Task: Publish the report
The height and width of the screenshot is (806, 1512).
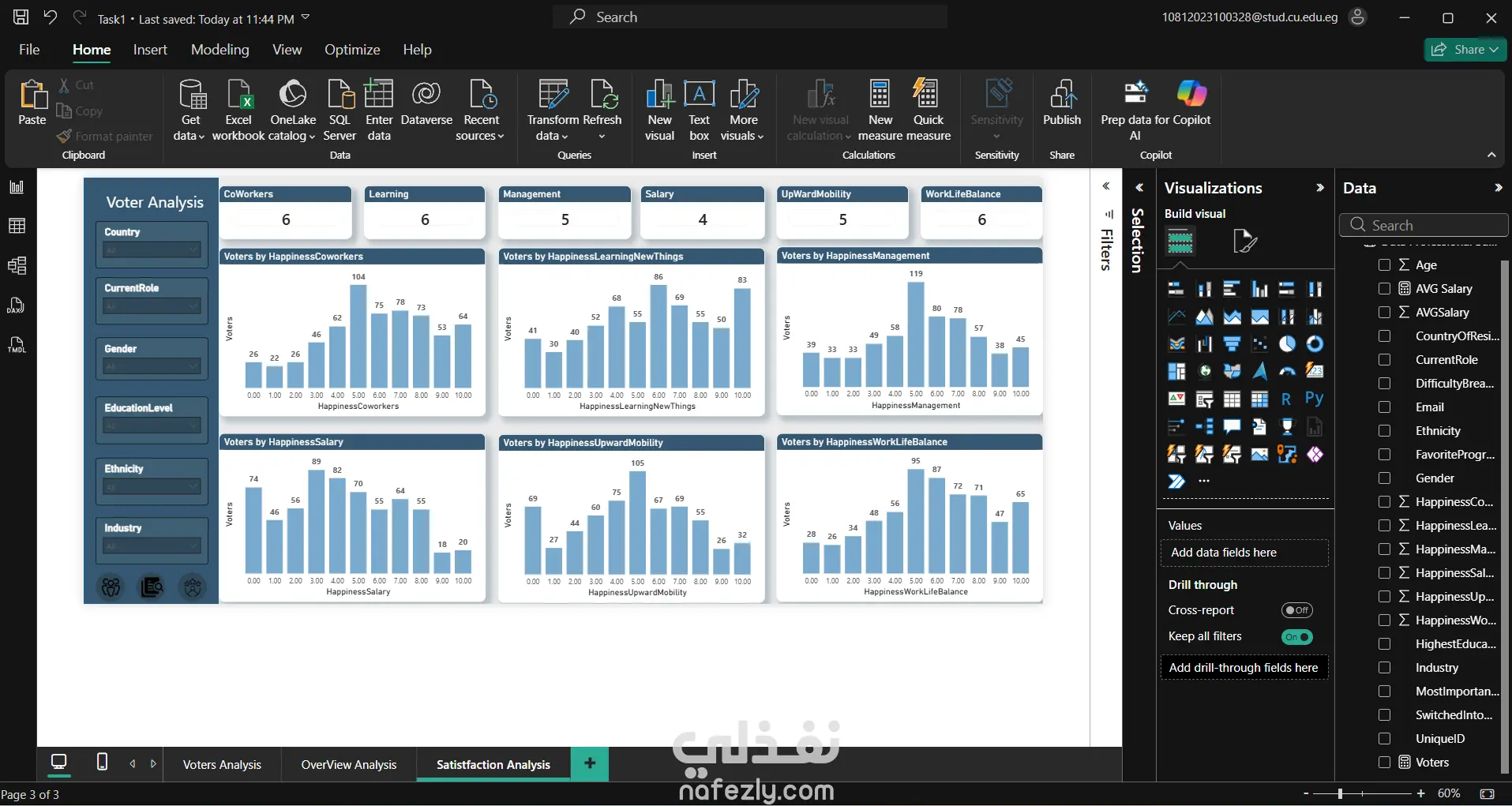Action: click(x=1062, y=103)
